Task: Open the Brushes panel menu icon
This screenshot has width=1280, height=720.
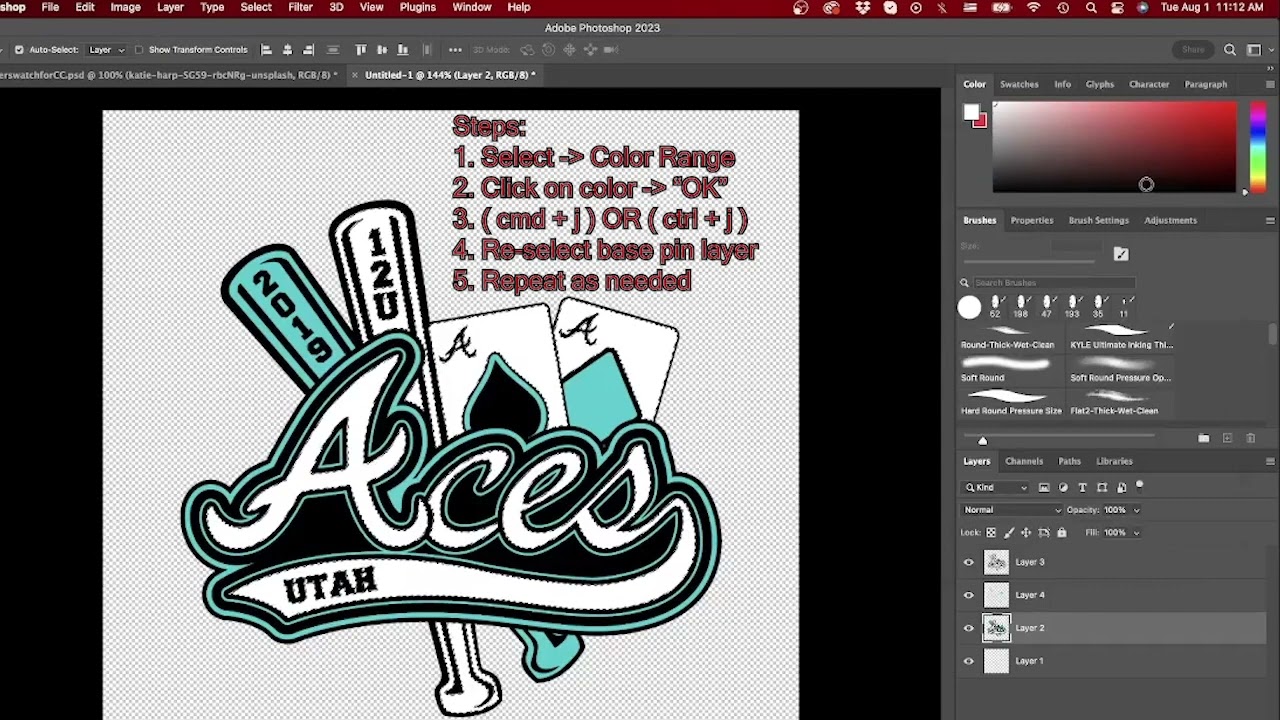Action: pos(1269,220)
